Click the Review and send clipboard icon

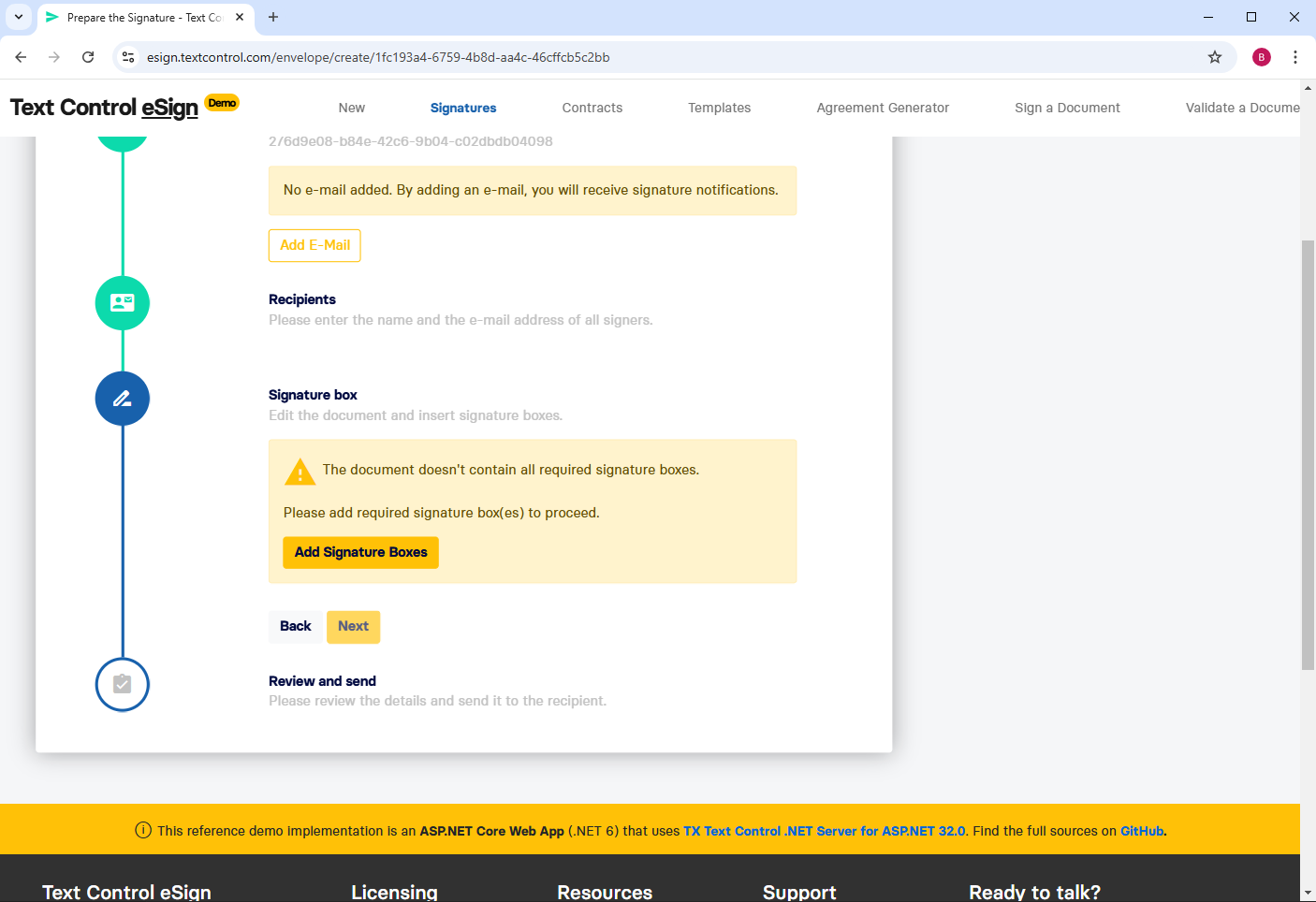(123, 685)
